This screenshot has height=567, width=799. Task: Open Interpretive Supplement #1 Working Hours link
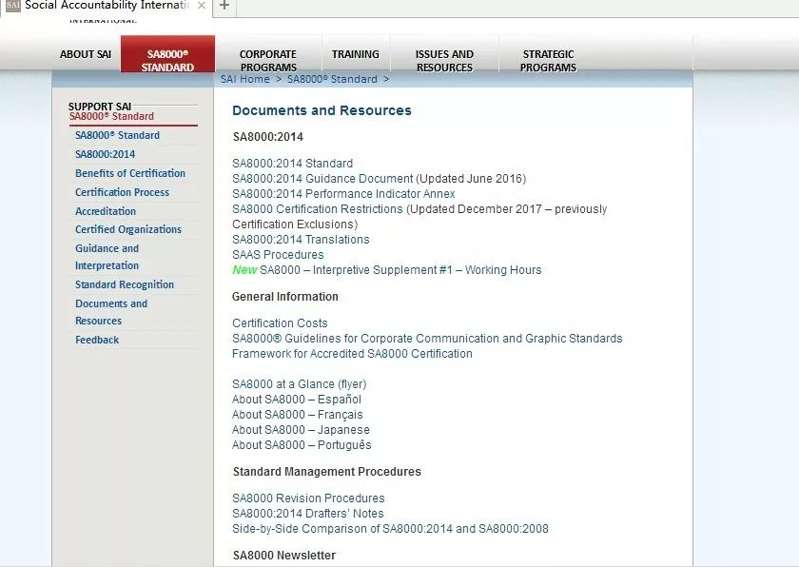[x=400, y=270]
